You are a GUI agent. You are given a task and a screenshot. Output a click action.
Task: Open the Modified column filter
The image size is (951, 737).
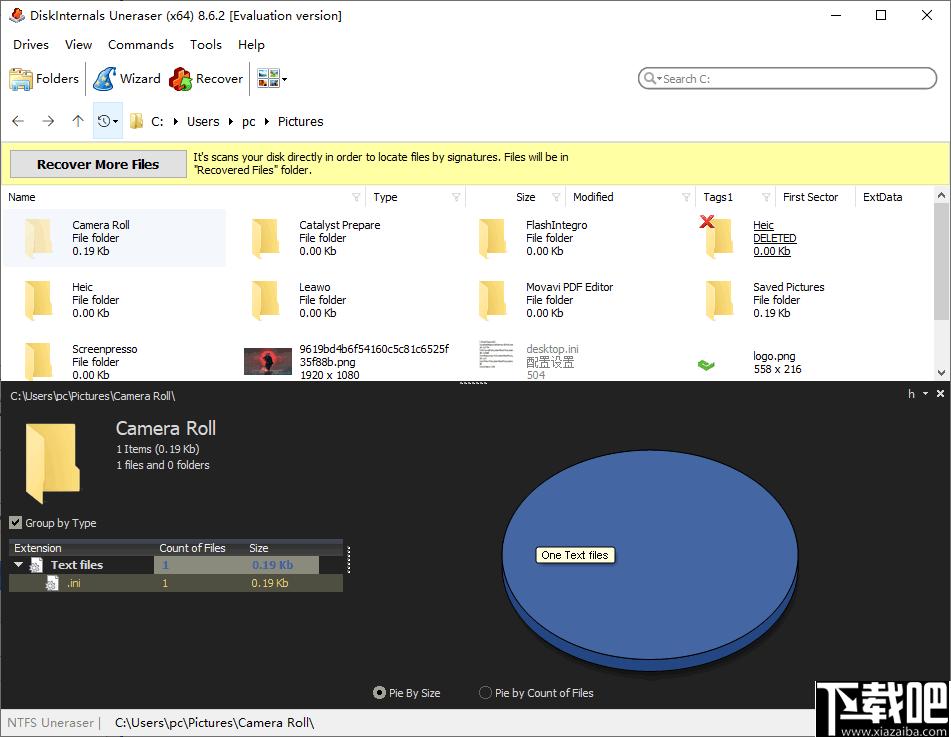click(686, 197)
